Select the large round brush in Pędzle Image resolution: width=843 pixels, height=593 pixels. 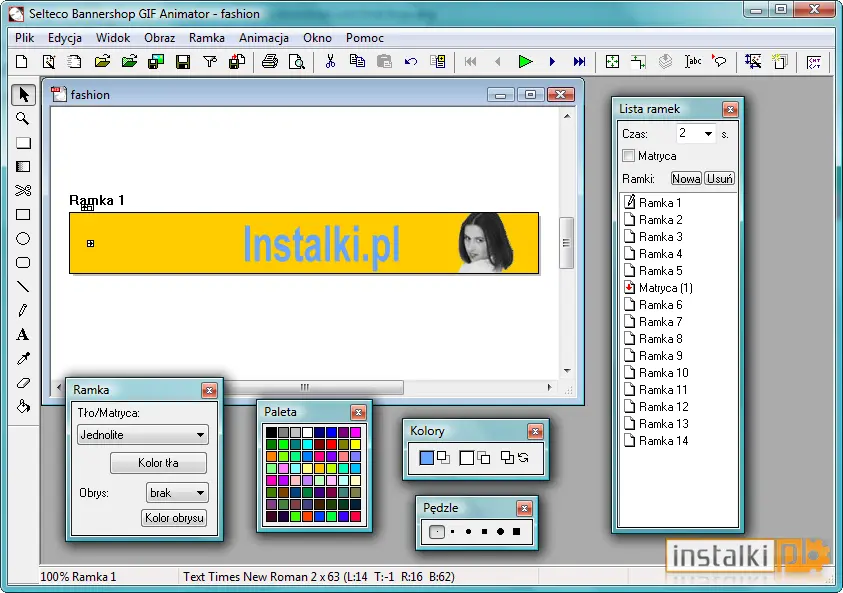pyautogui.click(x=500, y=532)
